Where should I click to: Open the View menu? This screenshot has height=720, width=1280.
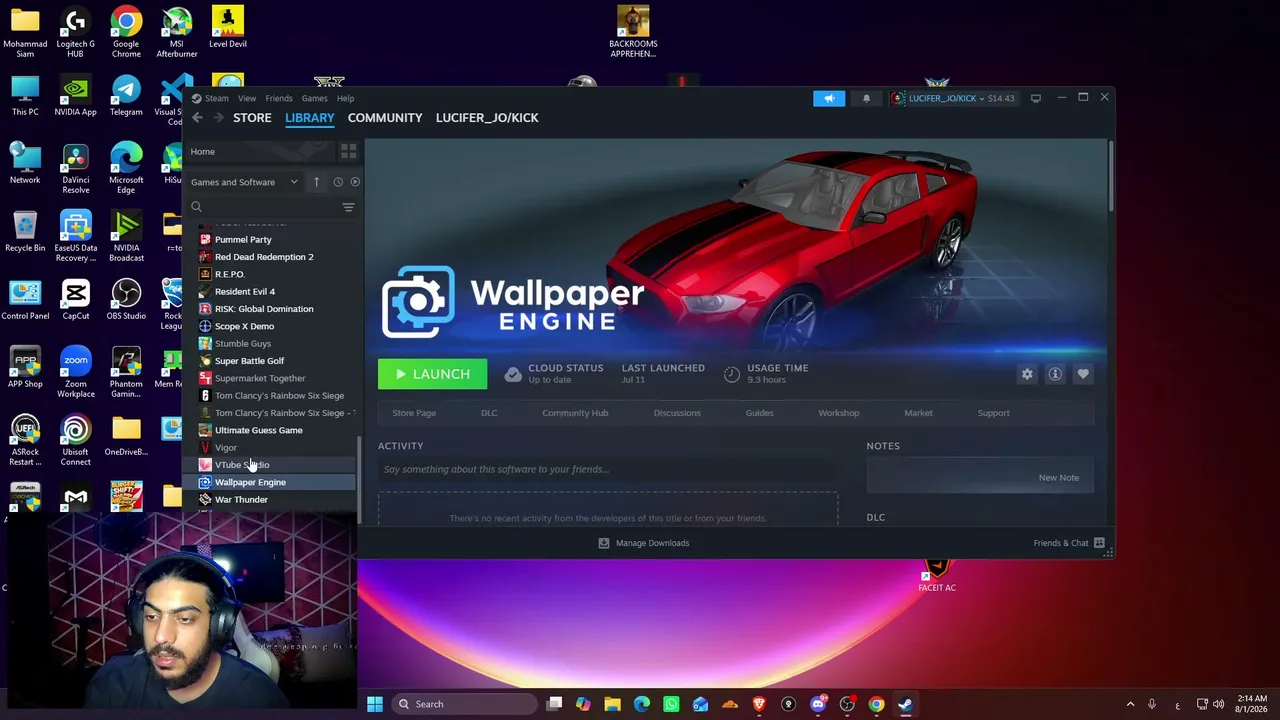pos(247,98)
